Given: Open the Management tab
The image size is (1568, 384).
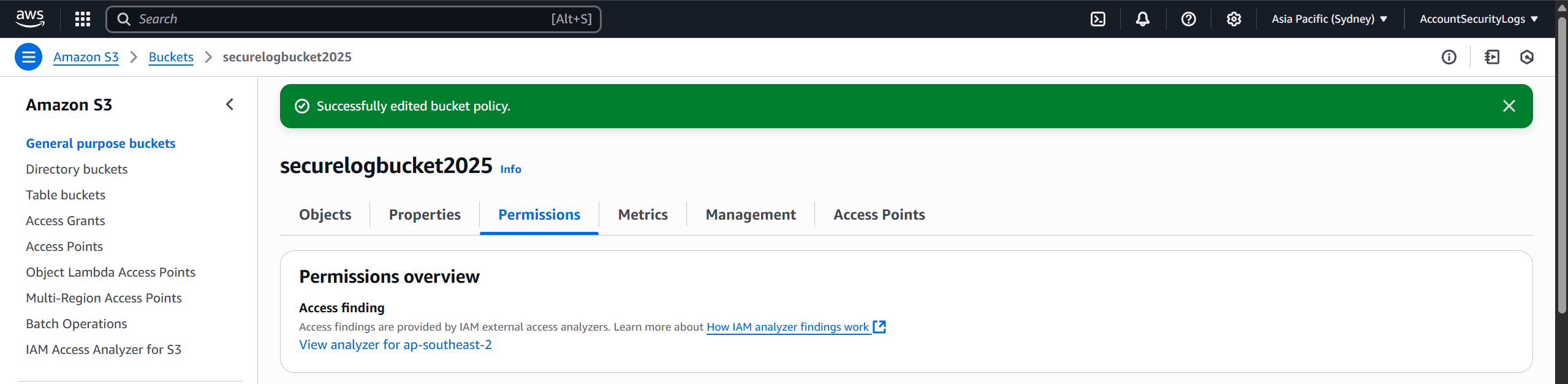Looking at the screenshot, I should click(751, 215).
